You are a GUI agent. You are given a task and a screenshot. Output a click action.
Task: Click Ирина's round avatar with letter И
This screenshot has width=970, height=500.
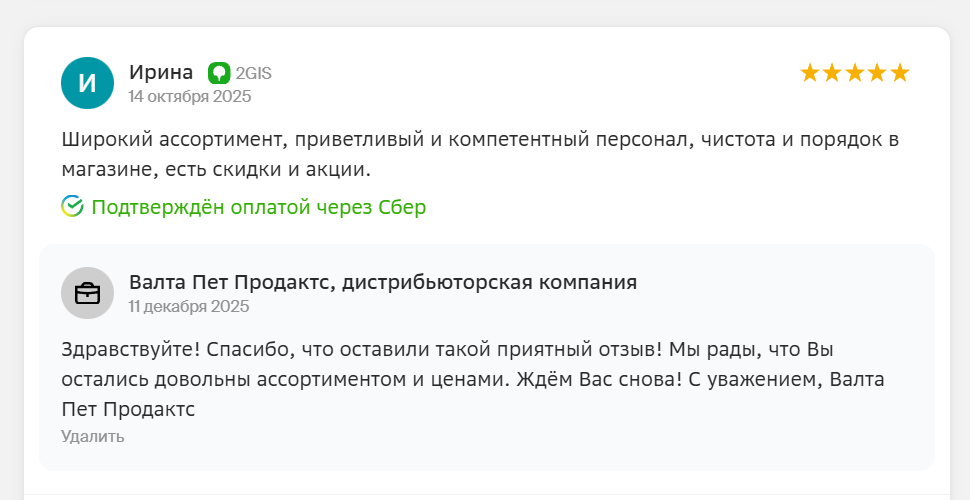pos(87,83)
